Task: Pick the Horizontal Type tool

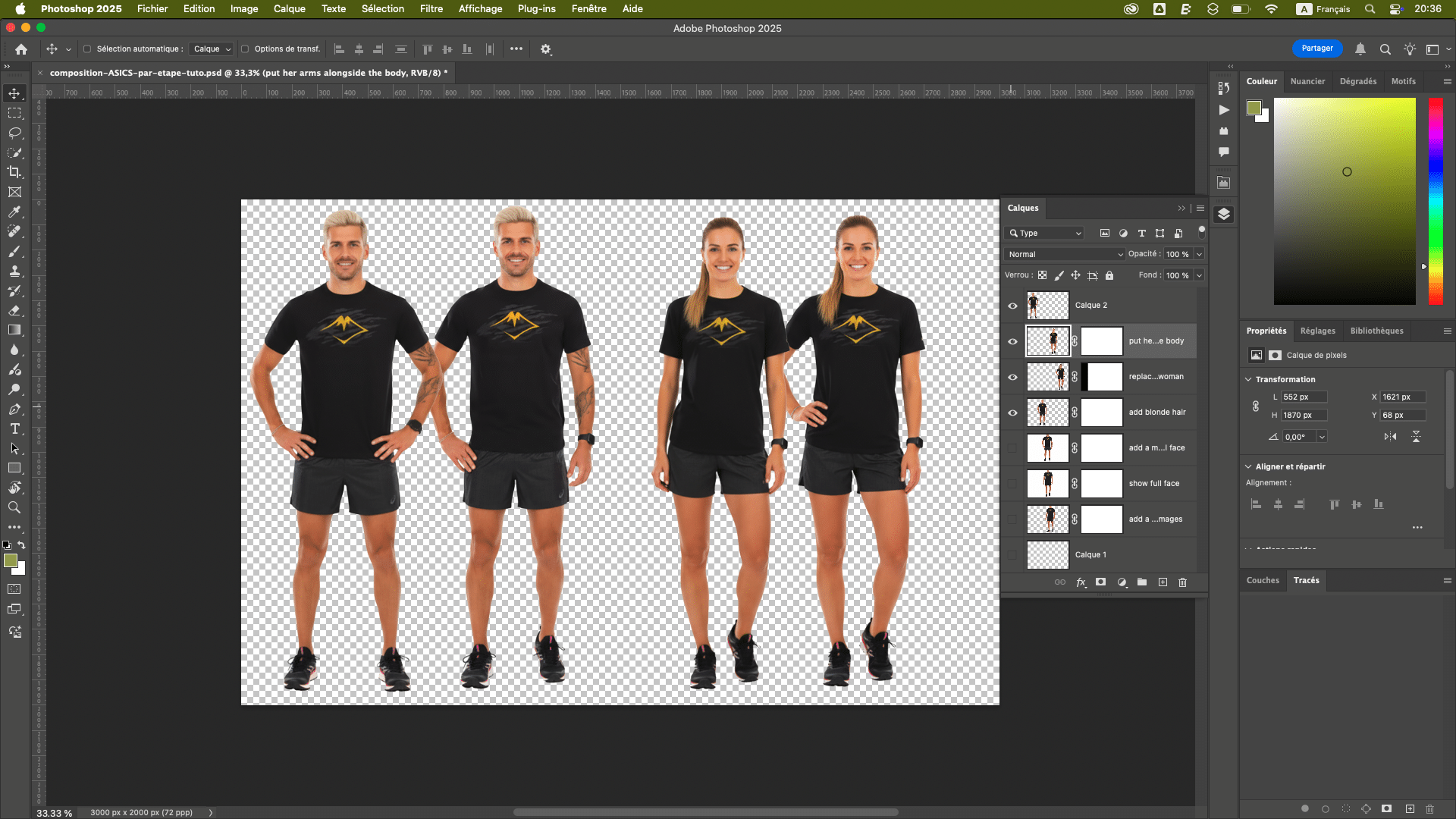Action: 14,429
